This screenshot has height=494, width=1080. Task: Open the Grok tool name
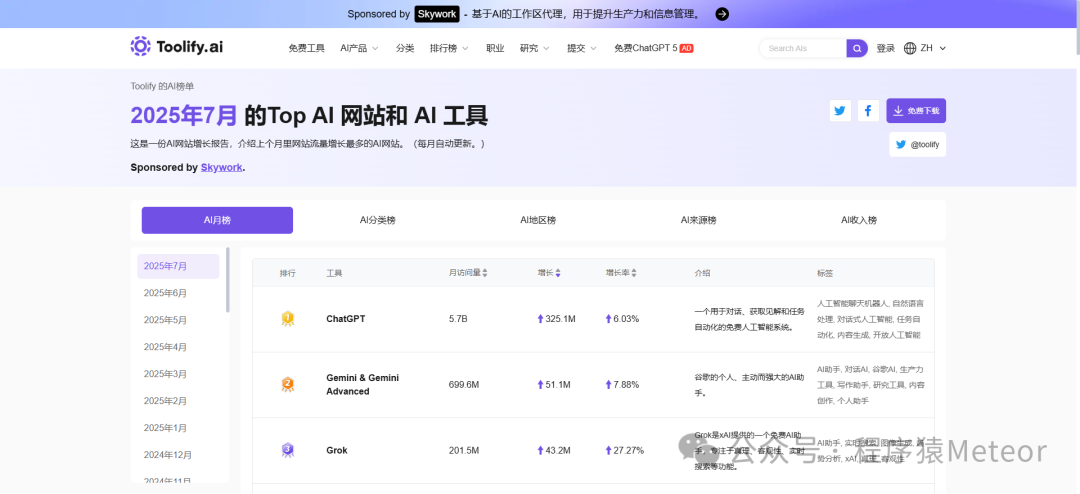coord(337,450)
